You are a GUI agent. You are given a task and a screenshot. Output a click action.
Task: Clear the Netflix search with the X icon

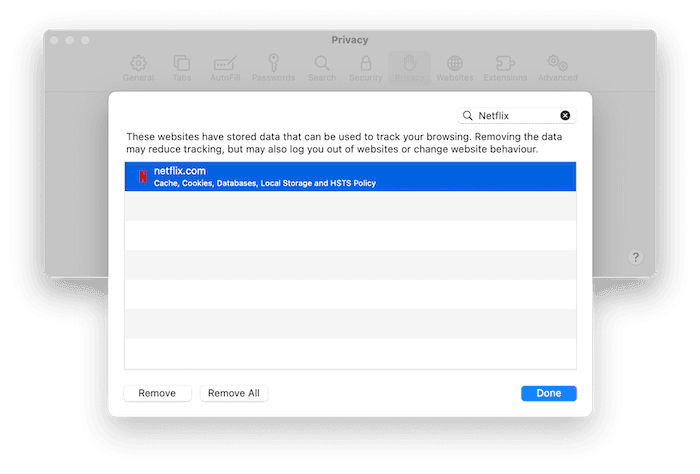[x=565, y=116]
